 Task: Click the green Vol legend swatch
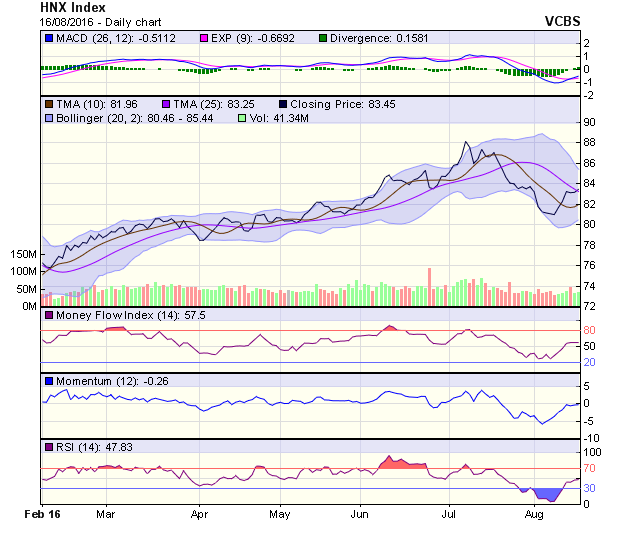click(x=241, y=118)
